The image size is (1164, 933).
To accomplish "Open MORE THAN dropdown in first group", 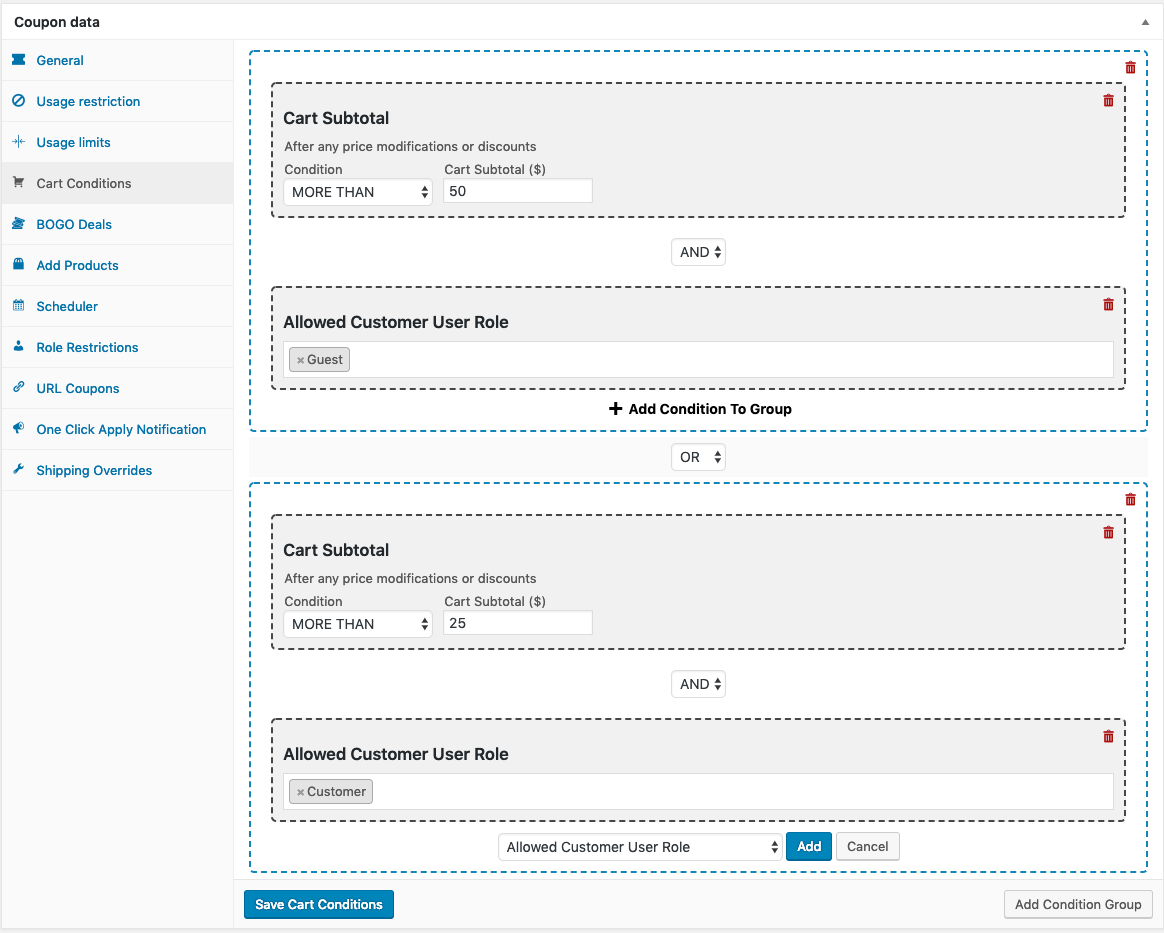I will click(358, 192).
